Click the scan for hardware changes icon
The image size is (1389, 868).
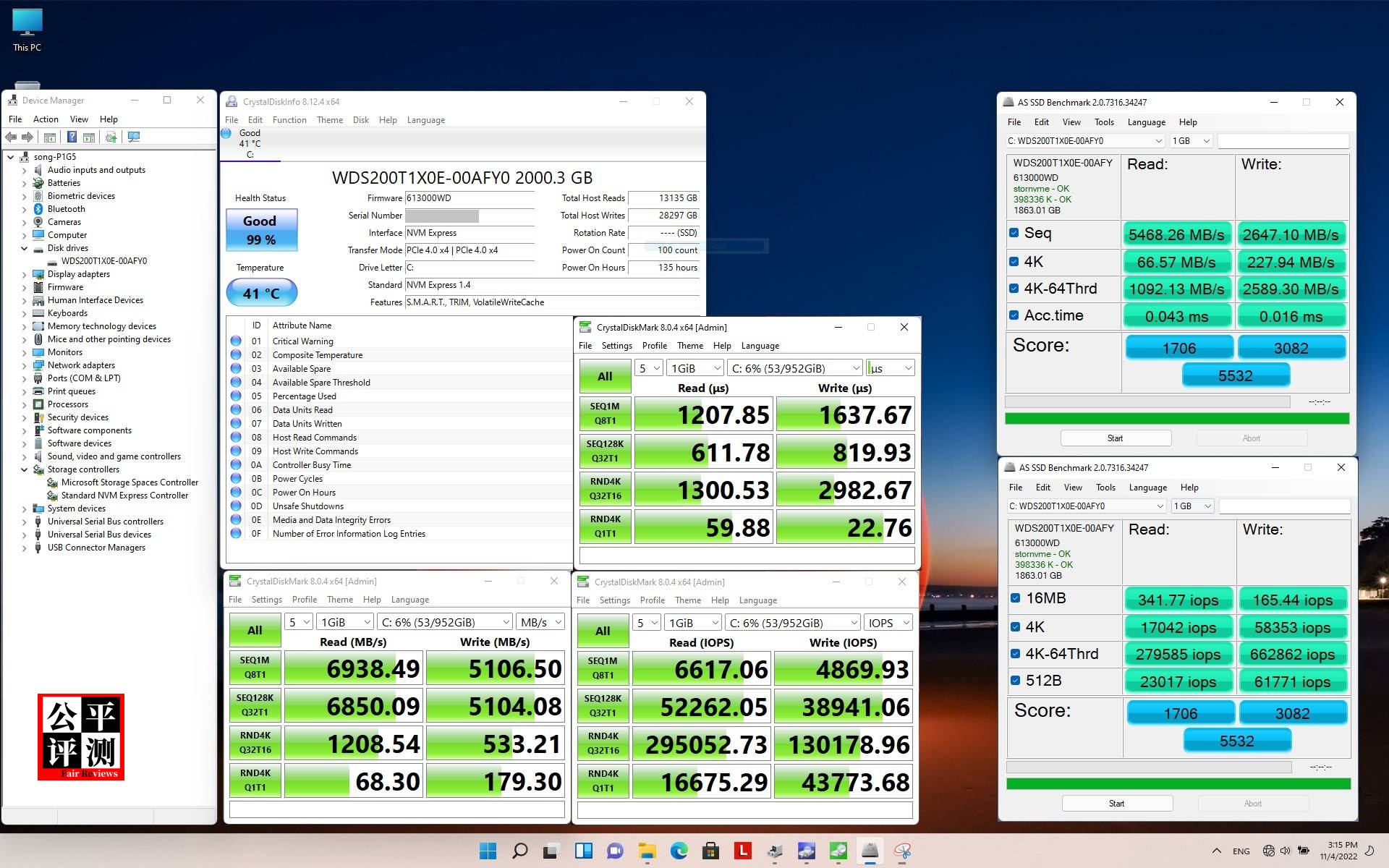coord(134,137)
